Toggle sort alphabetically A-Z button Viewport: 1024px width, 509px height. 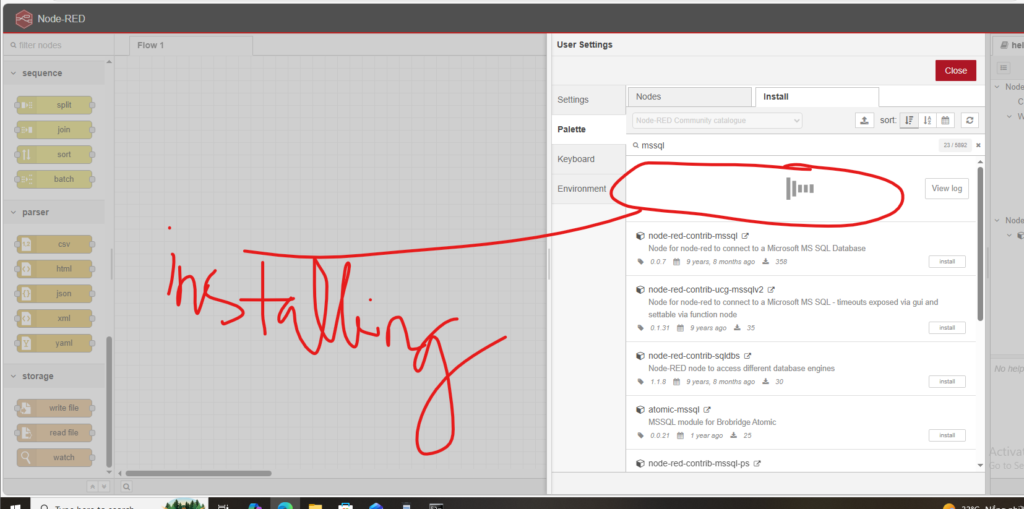click(x=927, y=120)
